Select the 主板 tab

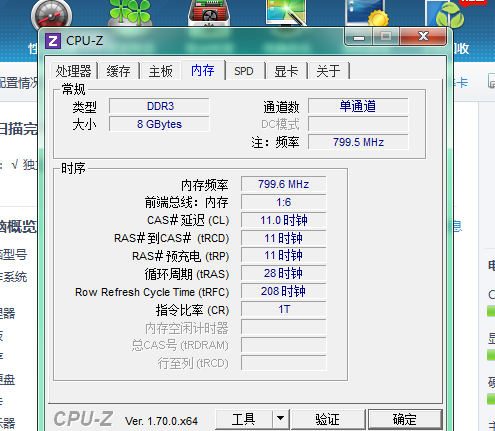point(161,71)
